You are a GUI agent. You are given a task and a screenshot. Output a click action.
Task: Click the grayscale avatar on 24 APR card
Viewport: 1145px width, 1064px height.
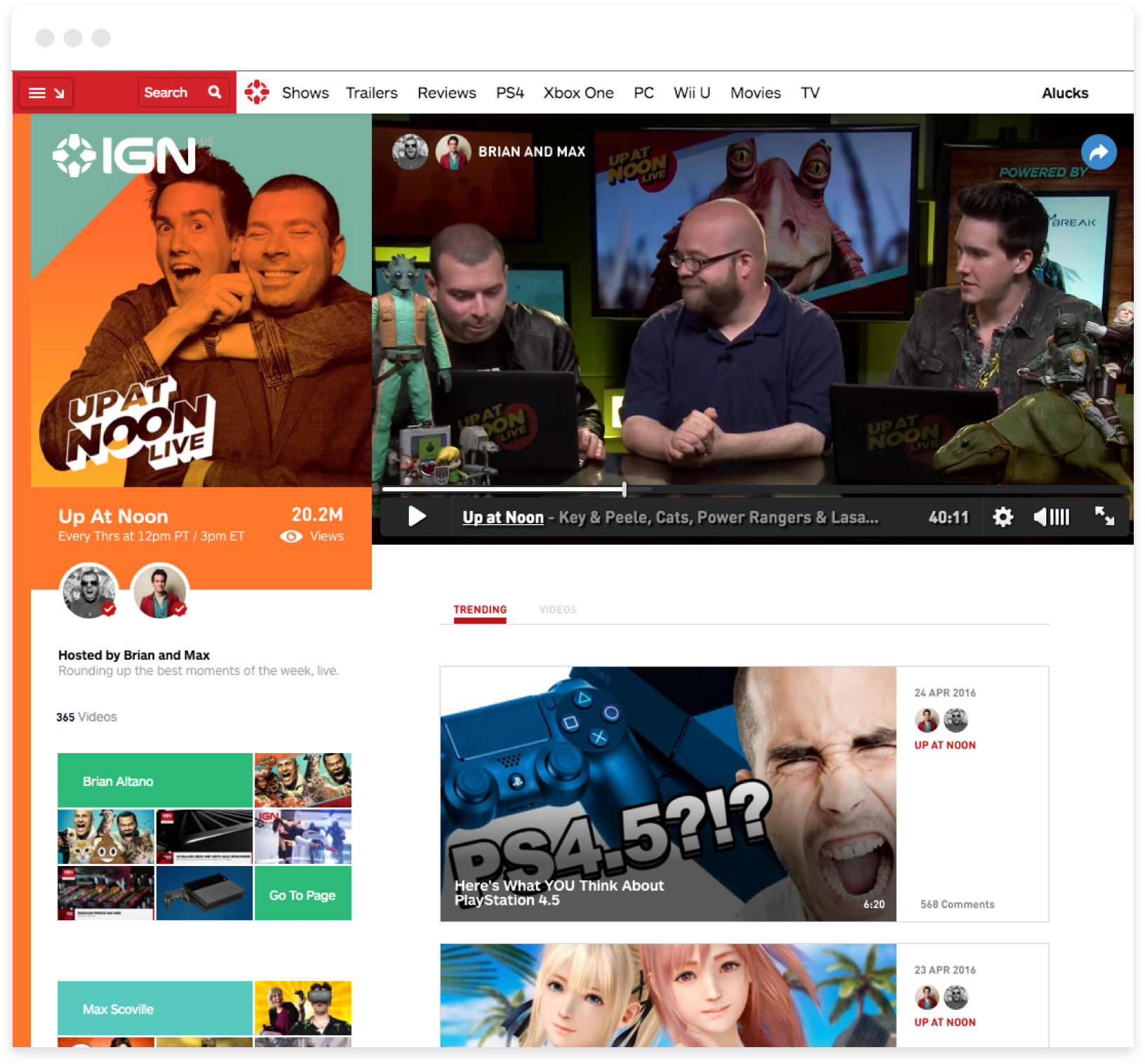(x=956, y=720)
